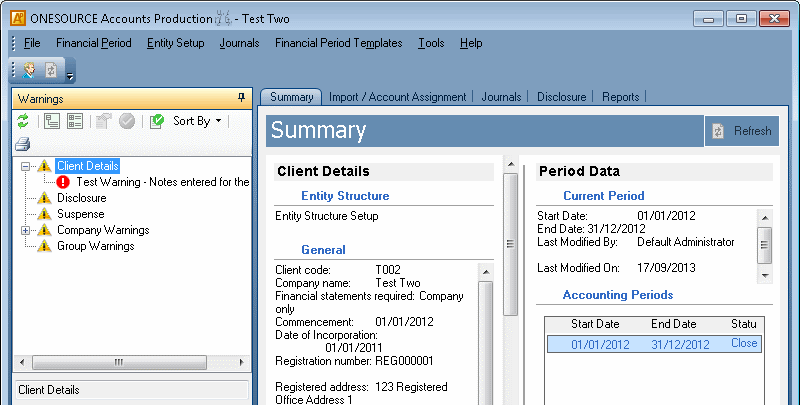Print the warnings using the printer icon
This screenshot has width=800, height=405.
point(22,144)
